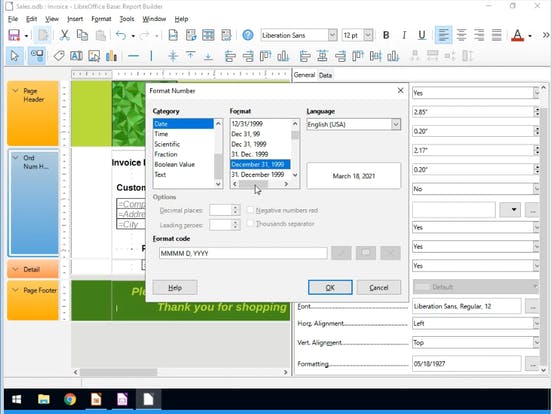Open the Tools menu
Image resolution: width=552 pixels, height=414 pixels.
127,19
